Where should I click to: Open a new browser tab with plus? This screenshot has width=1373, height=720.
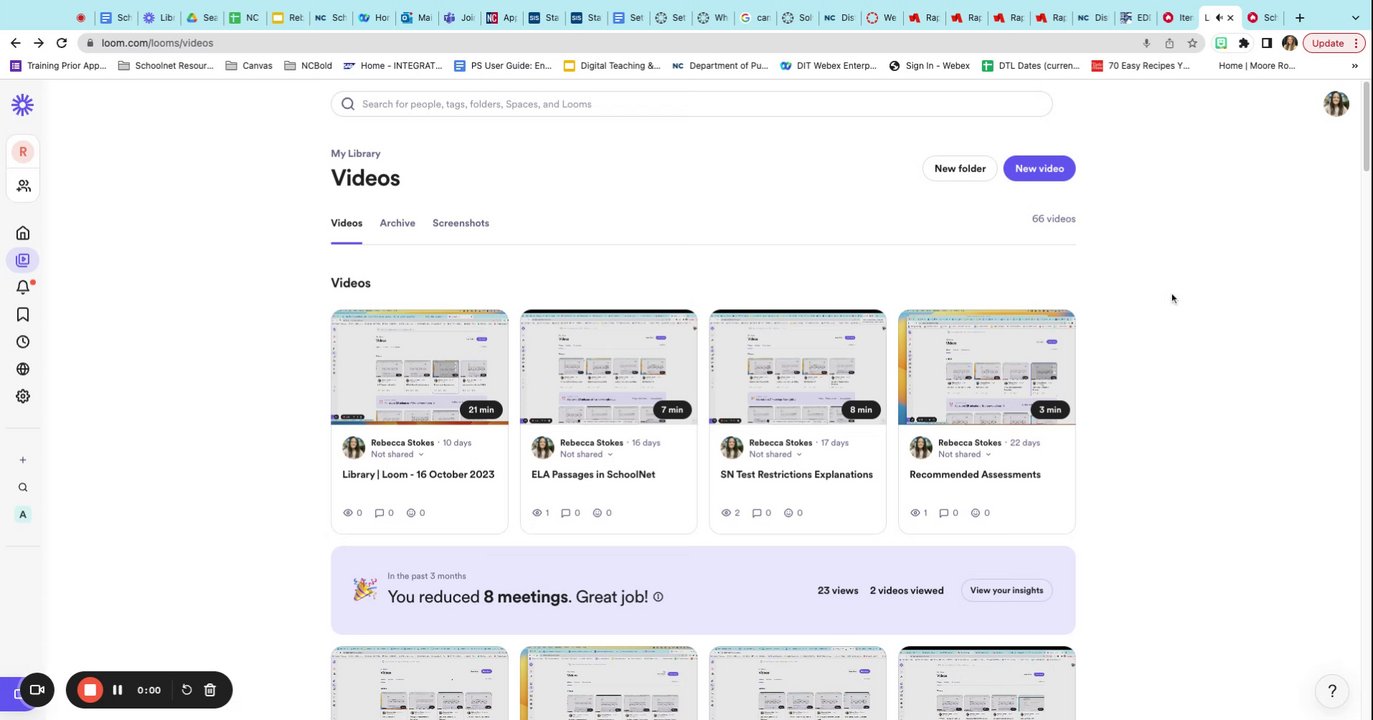pyautogui.click(x=1300, y=17)
